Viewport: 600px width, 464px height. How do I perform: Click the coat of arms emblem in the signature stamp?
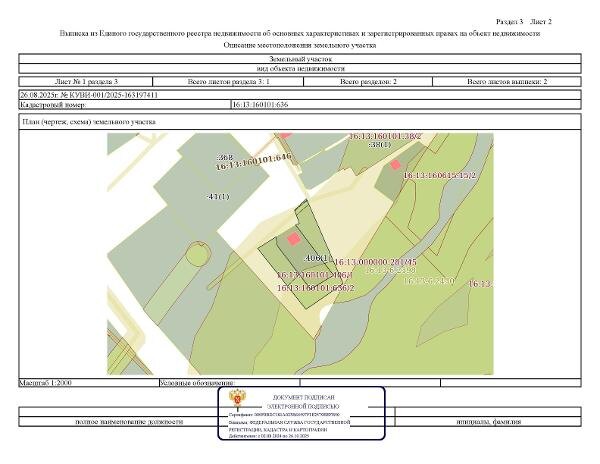(x=237, y=399)
